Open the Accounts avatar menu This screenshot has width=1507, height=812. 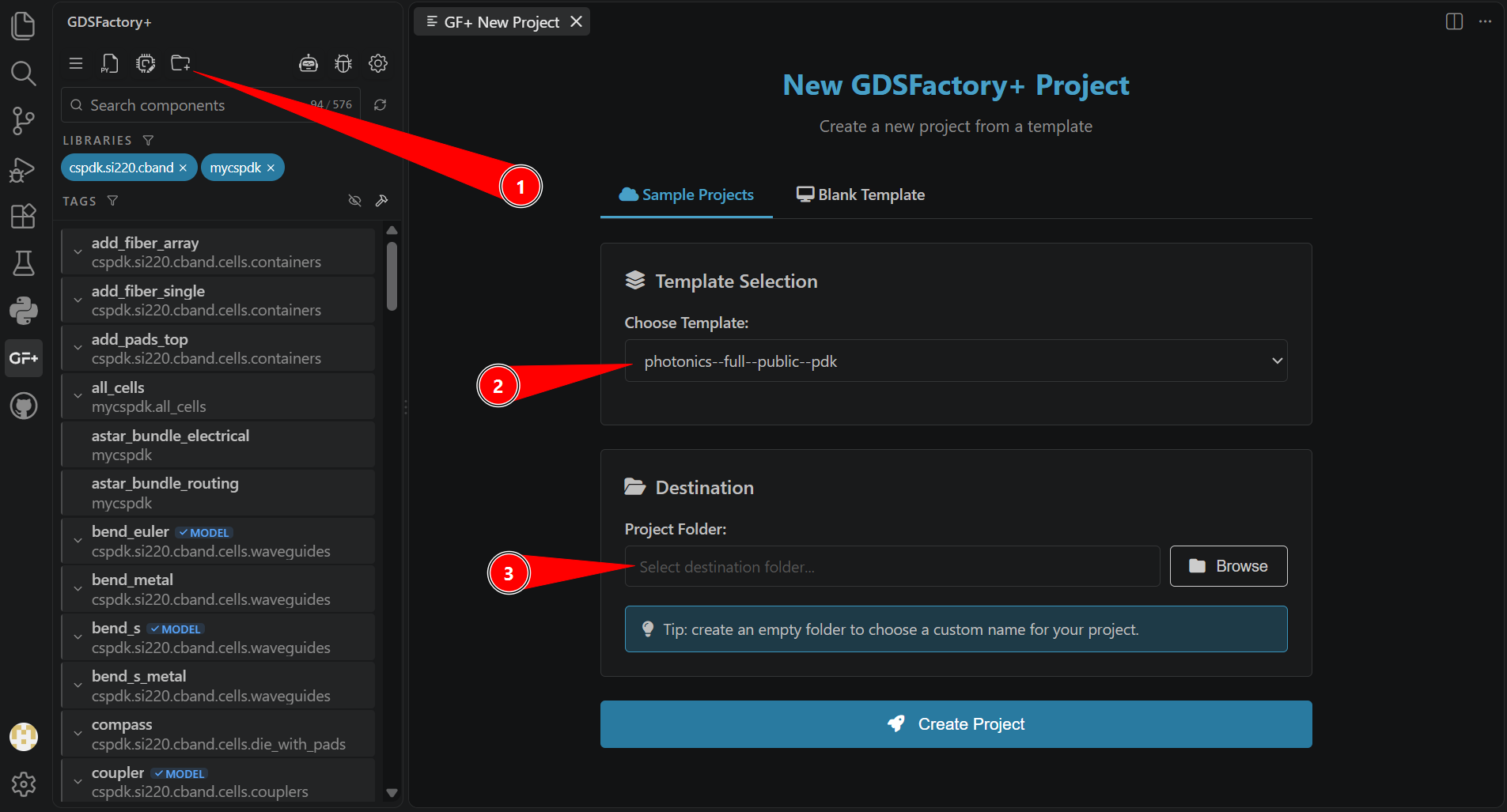[x=24, y=737]
